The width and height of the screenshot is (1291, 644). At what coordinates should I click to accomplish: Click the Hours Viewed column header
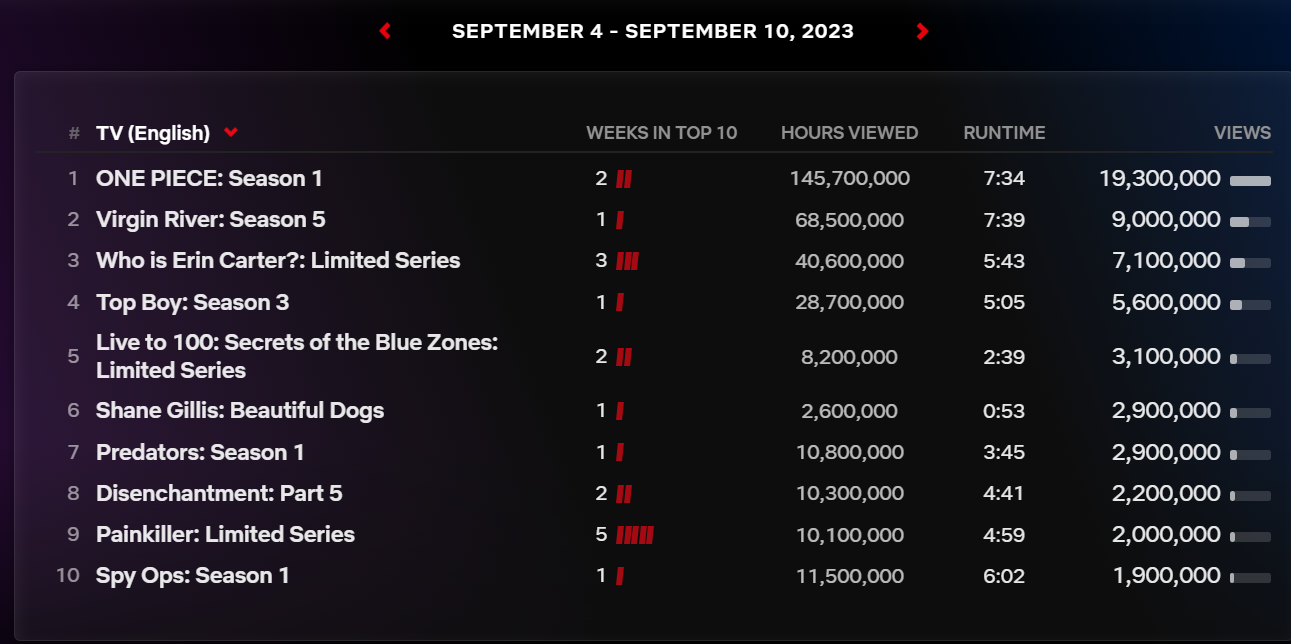[x=849, y=132]
